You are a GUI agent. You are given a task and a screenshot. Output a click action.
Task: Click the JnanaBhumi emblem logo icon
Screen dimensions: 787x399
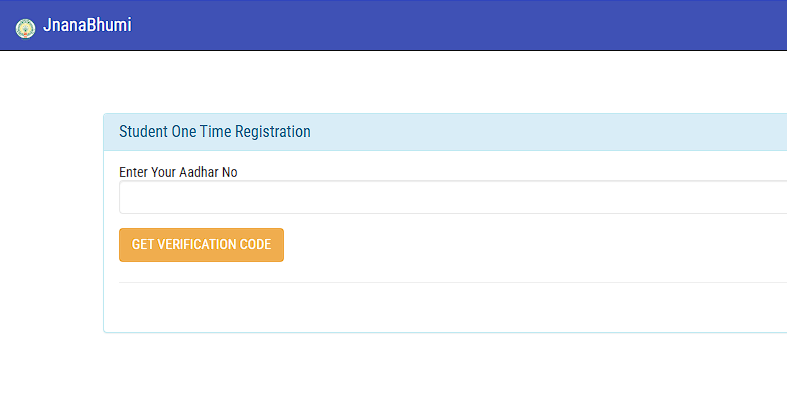point(25,29)
